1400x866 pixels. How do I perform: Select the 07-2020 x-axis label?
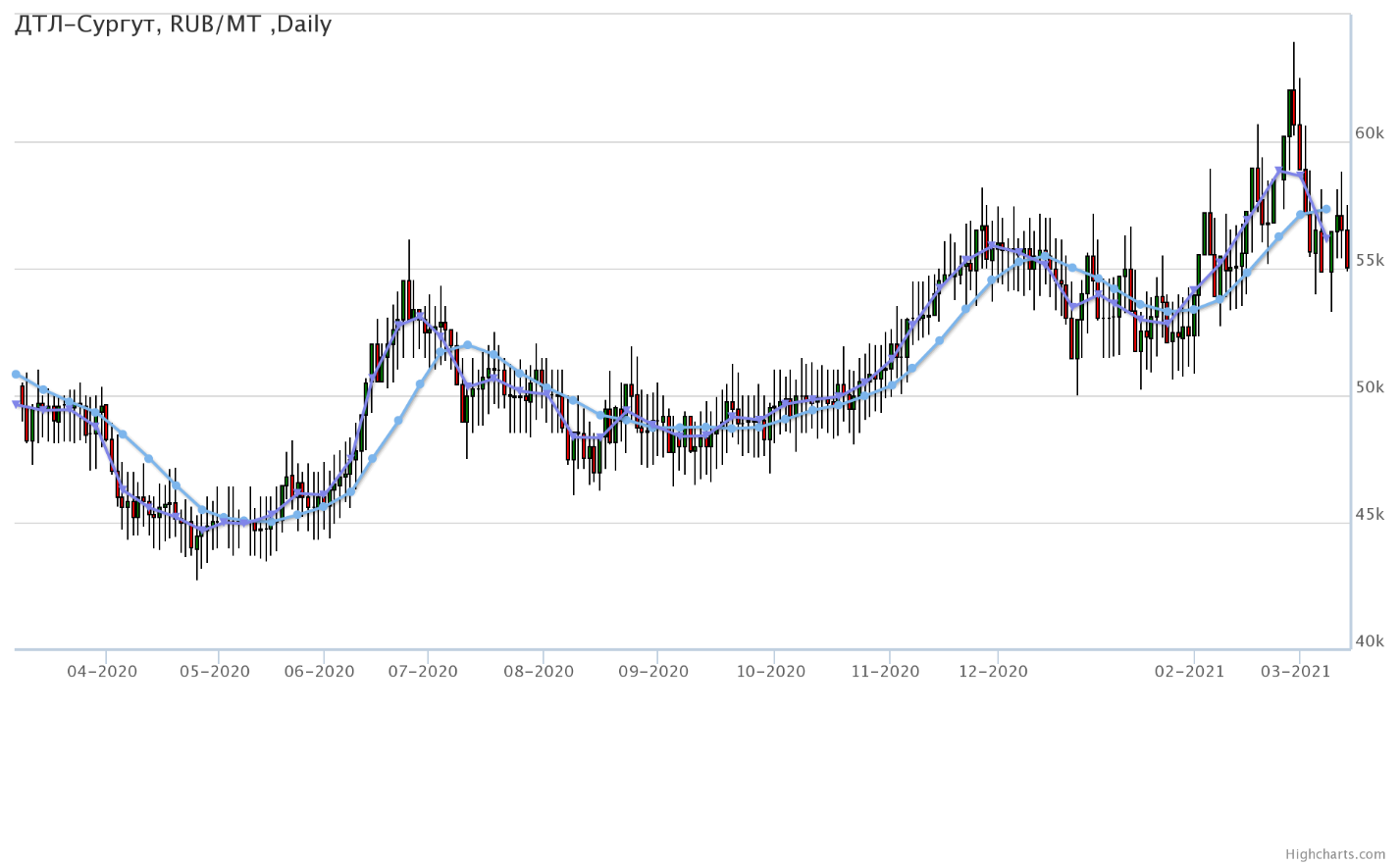[424, 672]
